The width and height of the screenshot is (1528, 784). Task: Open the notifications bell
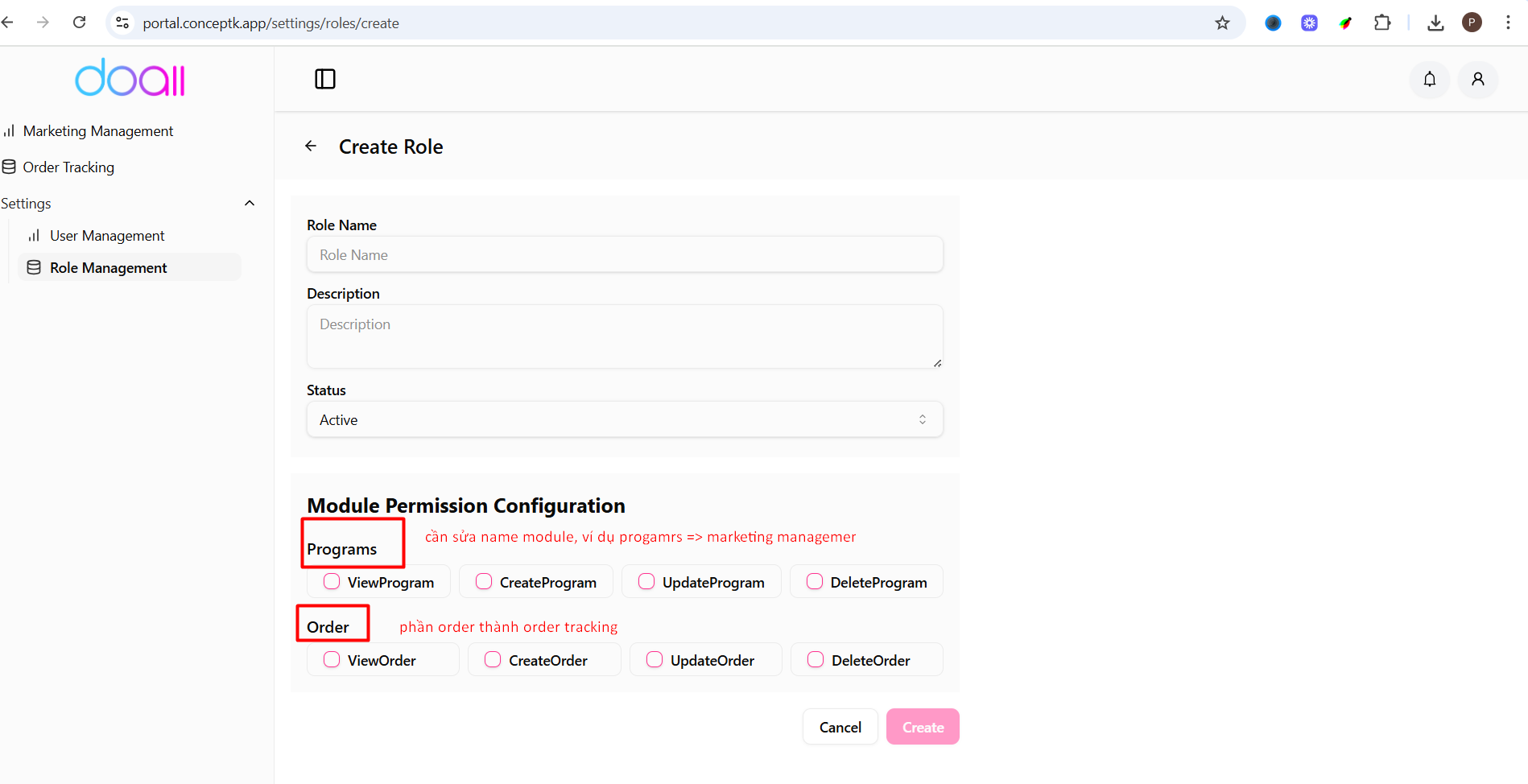1429,79
